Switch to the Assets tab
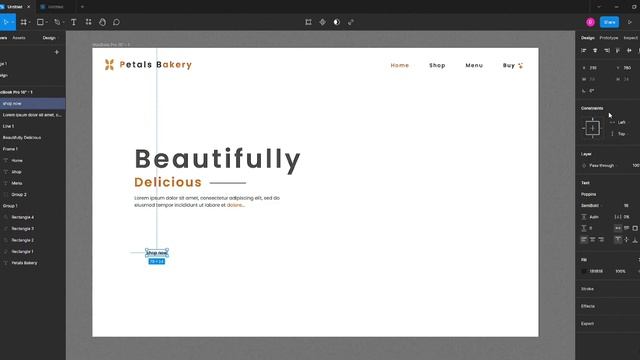The image size is (640, 360). [x=19, y=38]
